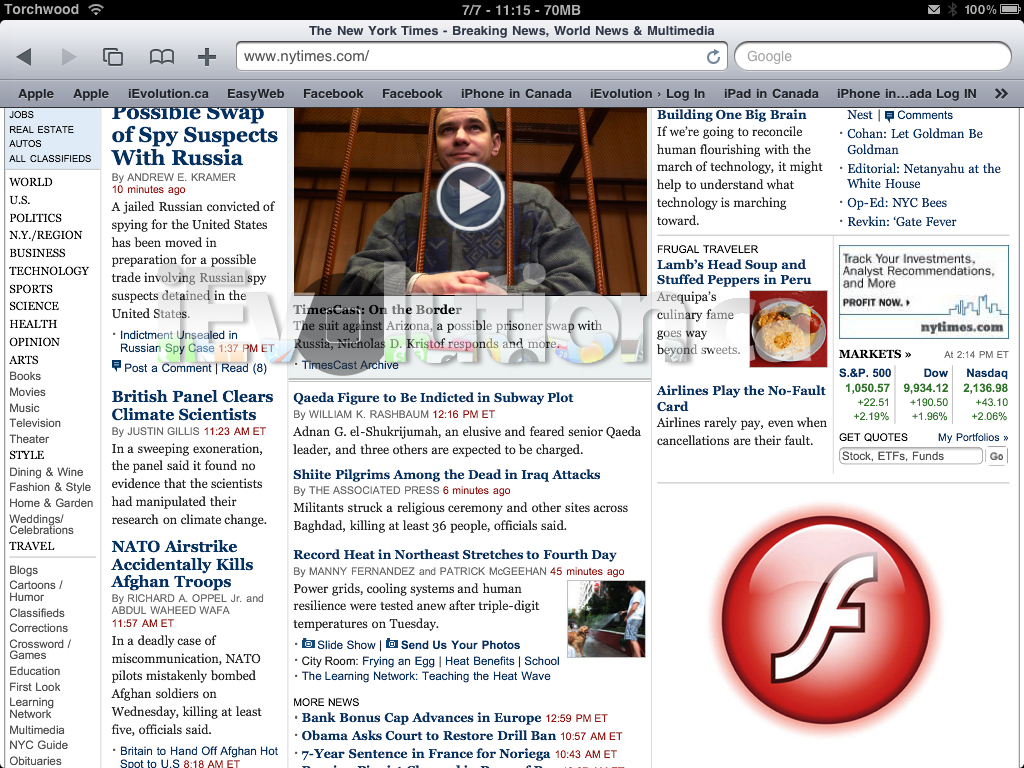The height and width of the screenshot is (768, 1024).
Task: Open iPad in Canada bookmark
Action: click(771, 93)
